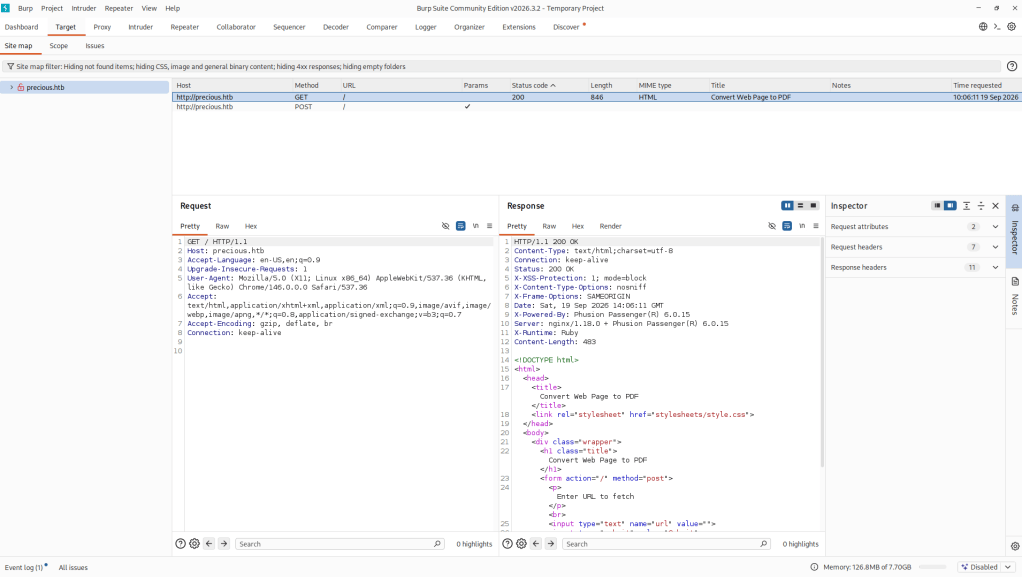
Task: Toggle hide non-printable characters in request
Action: 446,226
